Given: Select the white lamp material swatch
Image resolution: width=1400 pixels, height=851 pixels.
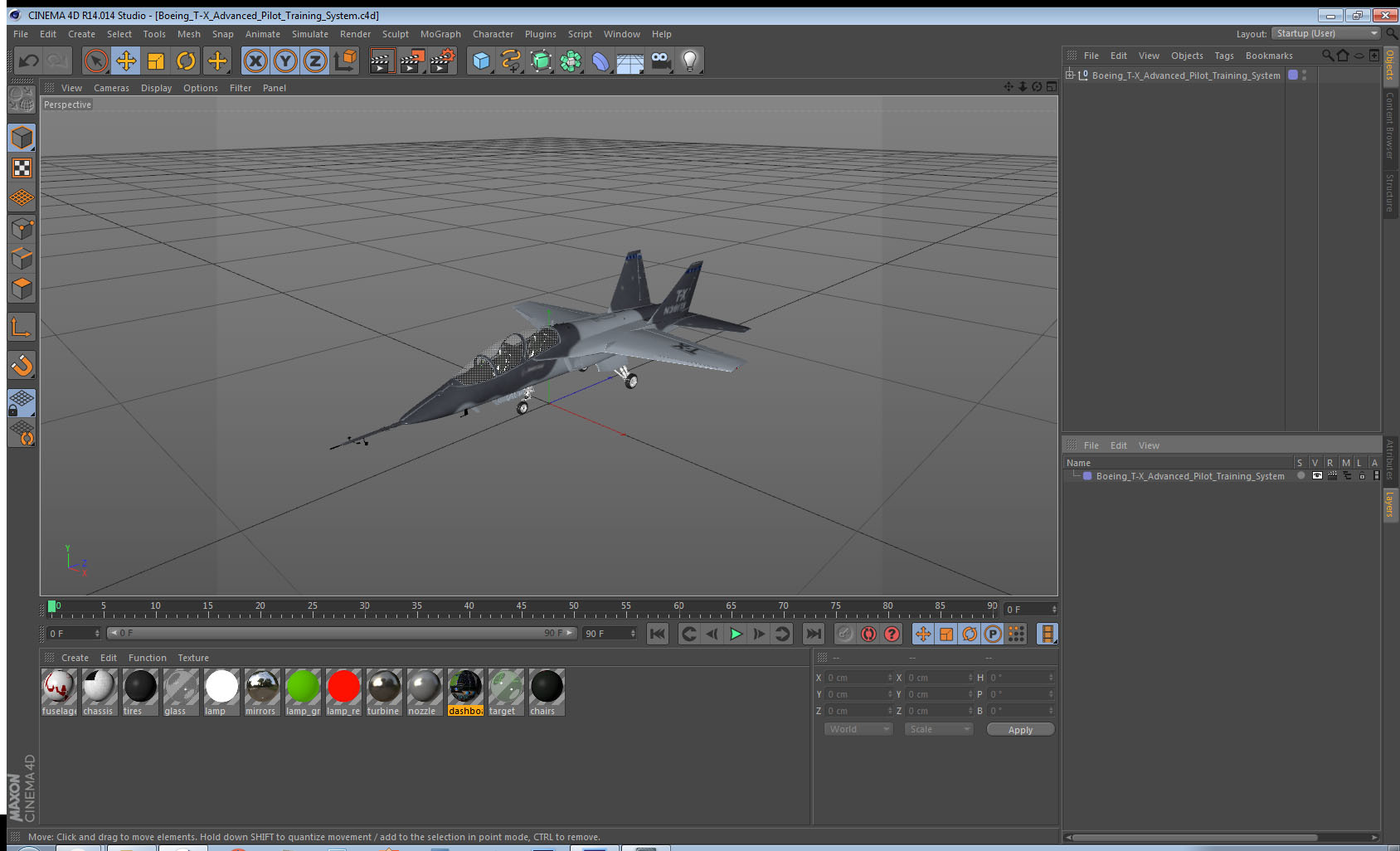Looking at the screenshot, I should click(221, 693).
